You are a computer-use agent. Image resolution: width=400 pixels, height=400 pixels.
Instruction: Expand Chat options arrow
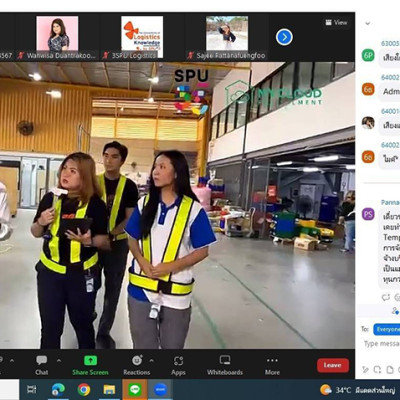59,360
